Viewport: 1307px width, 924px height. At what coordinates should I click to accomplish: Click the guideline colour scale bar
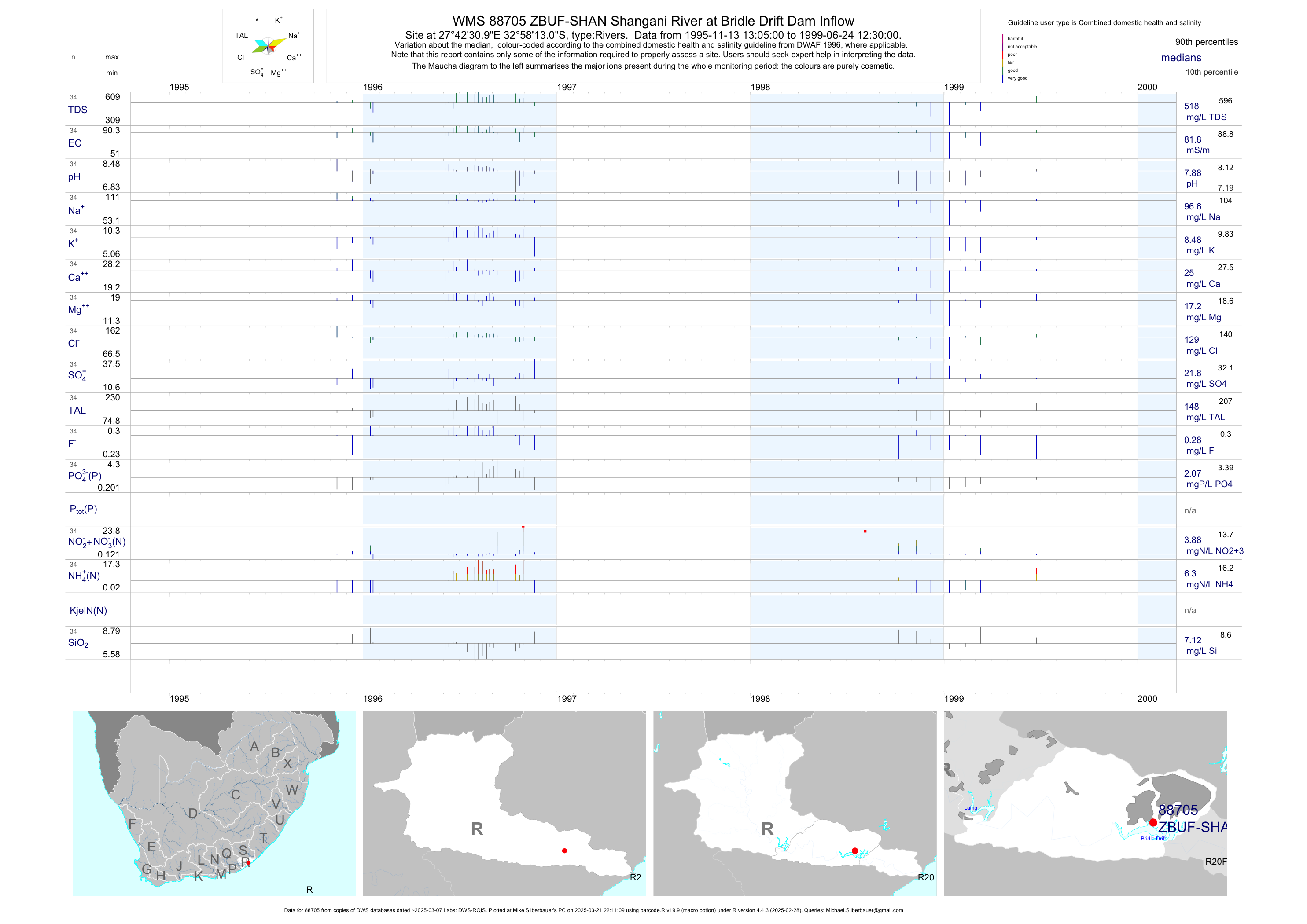(x=1002, y=58)
